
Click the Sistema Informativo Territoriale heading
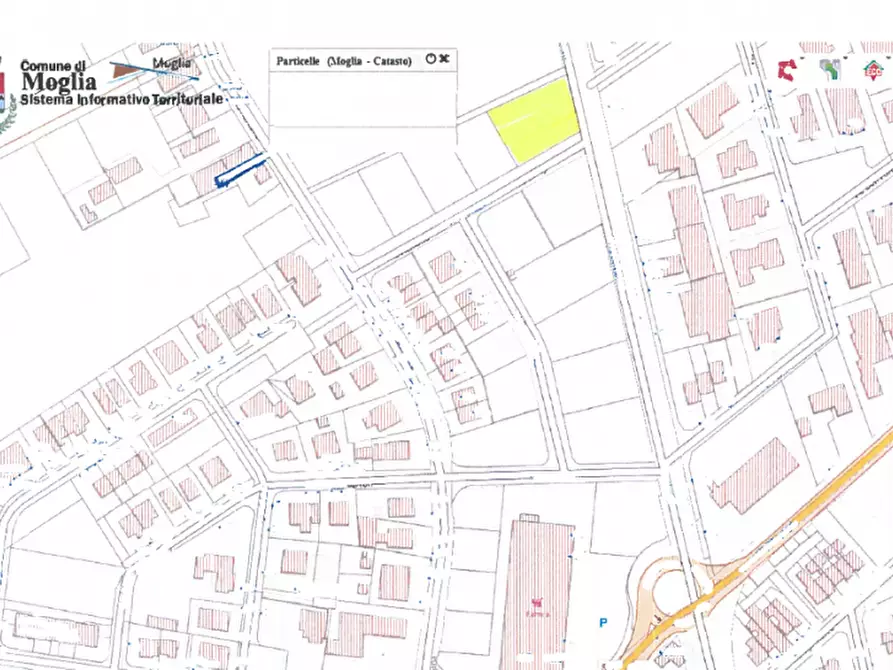pyautogui.click(x=120, y=100)
